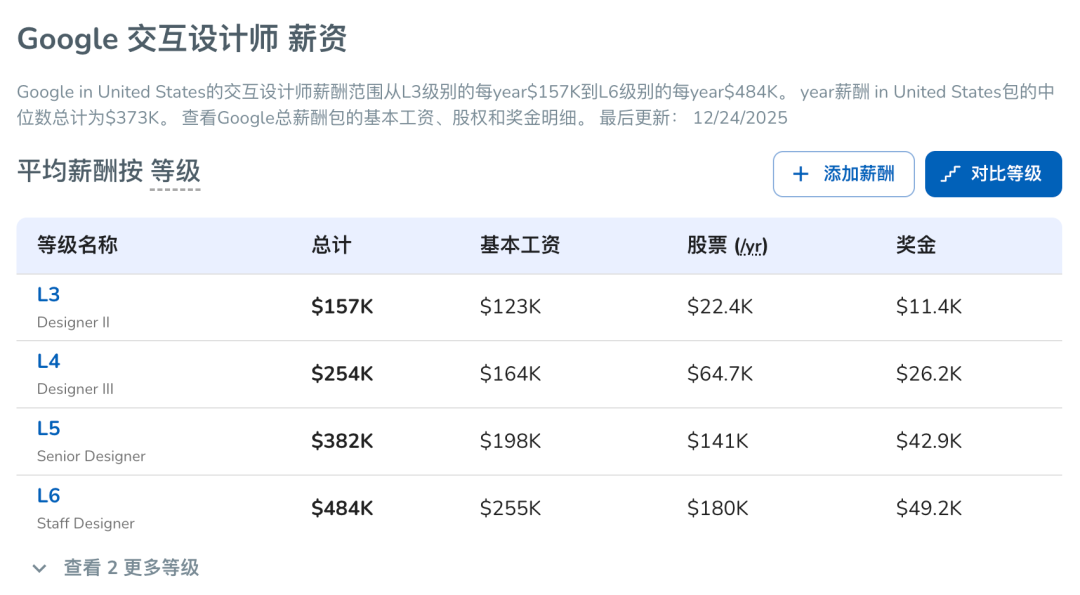Click the 股票 (/yr) column header
Viewport: 1080px width, 595px height.
click(725, 245)
